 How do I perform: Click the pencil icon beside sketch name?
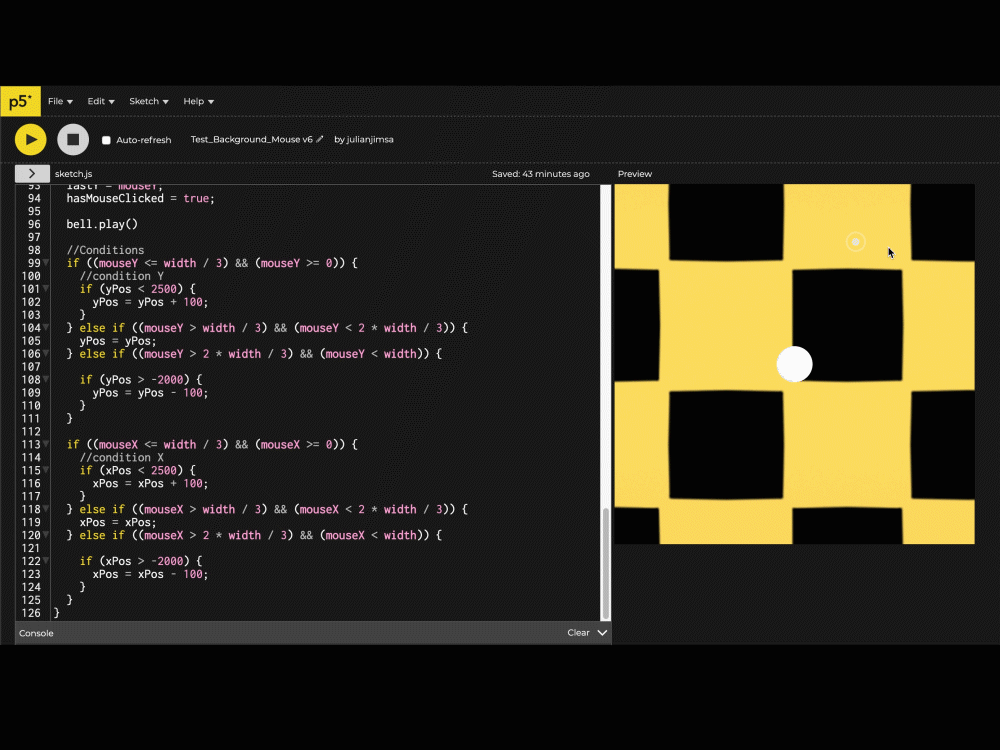(320, 140)
